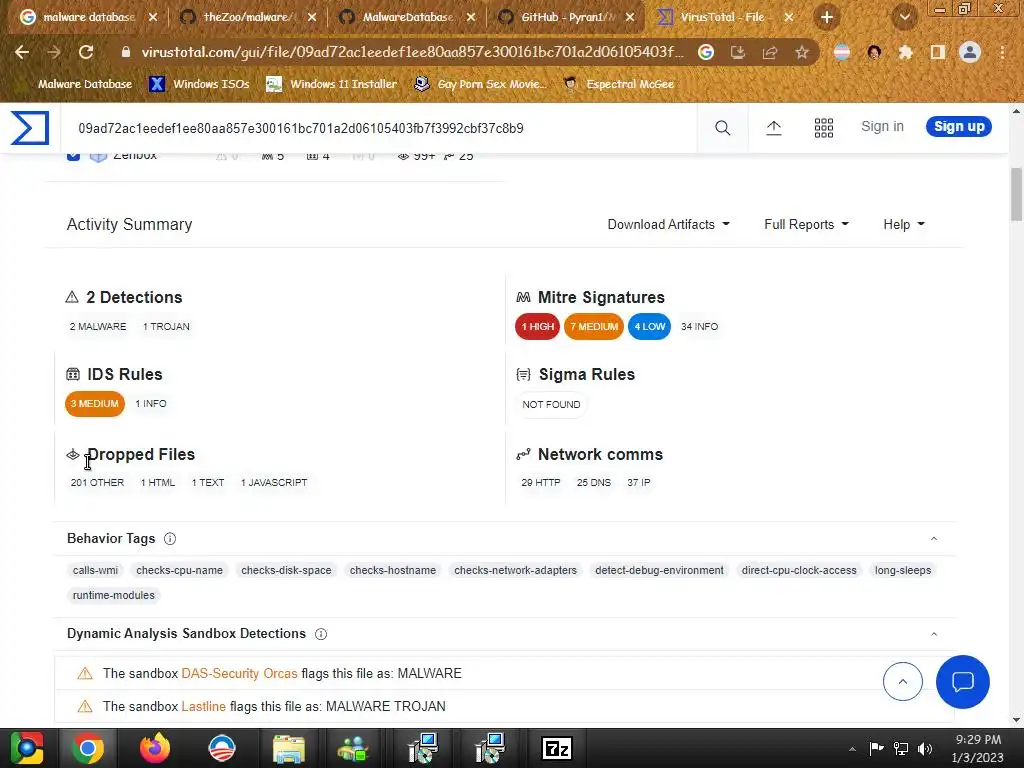Viewport: 1024px width, 768px height.
Task: Select the checks-network-adapters tag
Action: (x=515, y=570)
